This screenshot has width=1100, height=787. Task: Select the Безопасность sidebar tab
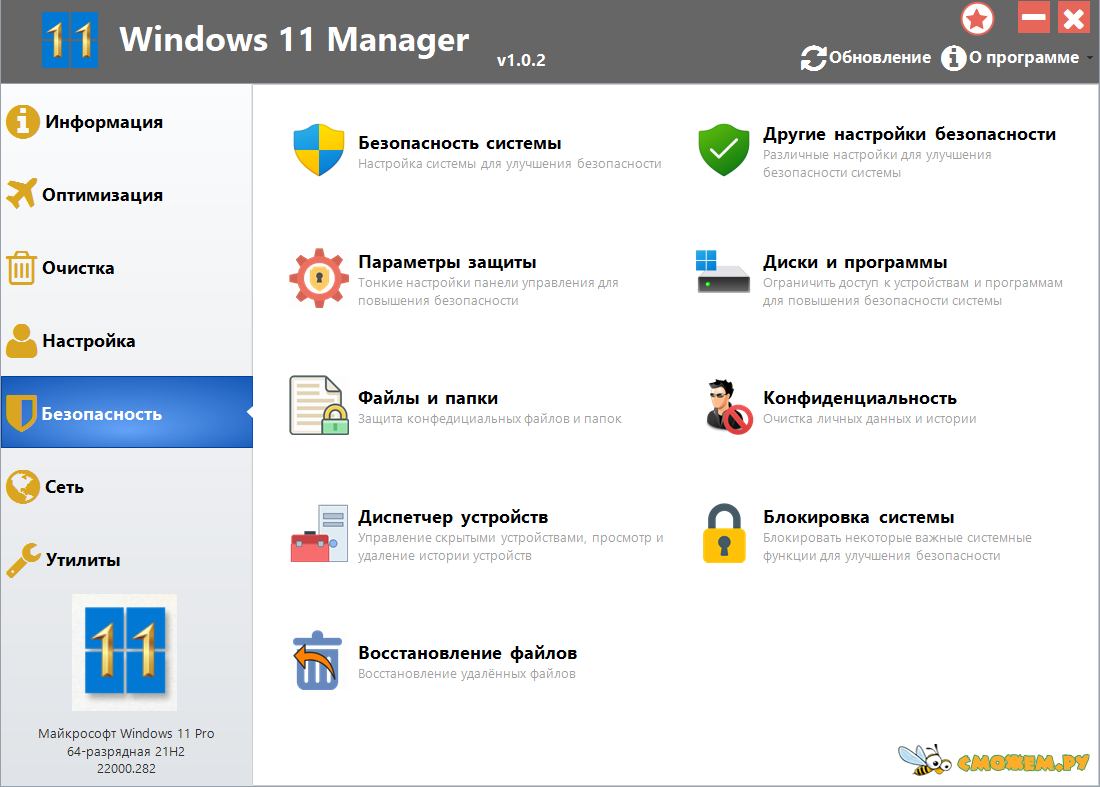point(126,412)
